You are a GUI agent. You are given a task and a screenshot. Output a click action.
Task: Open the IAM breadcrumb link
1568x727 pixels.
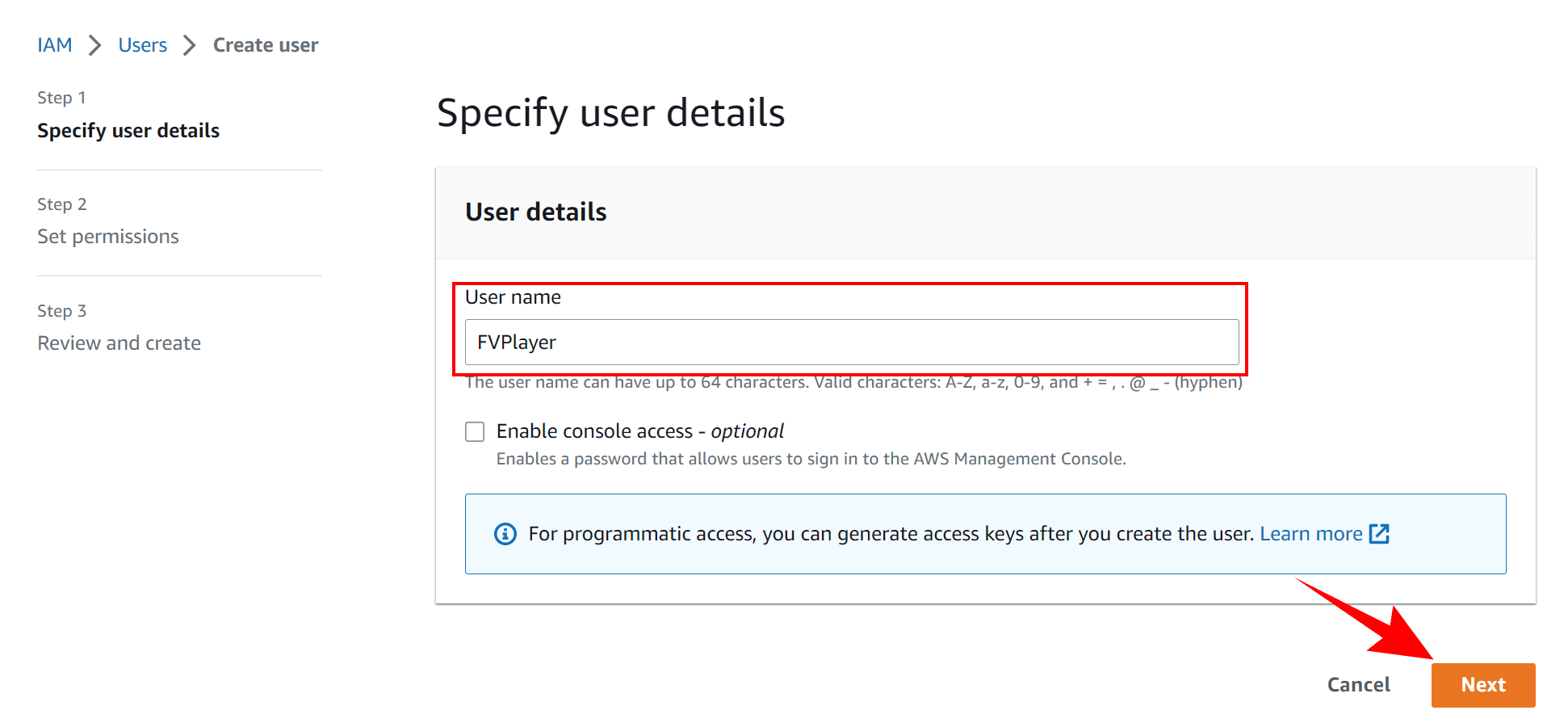tap(55, 45)
